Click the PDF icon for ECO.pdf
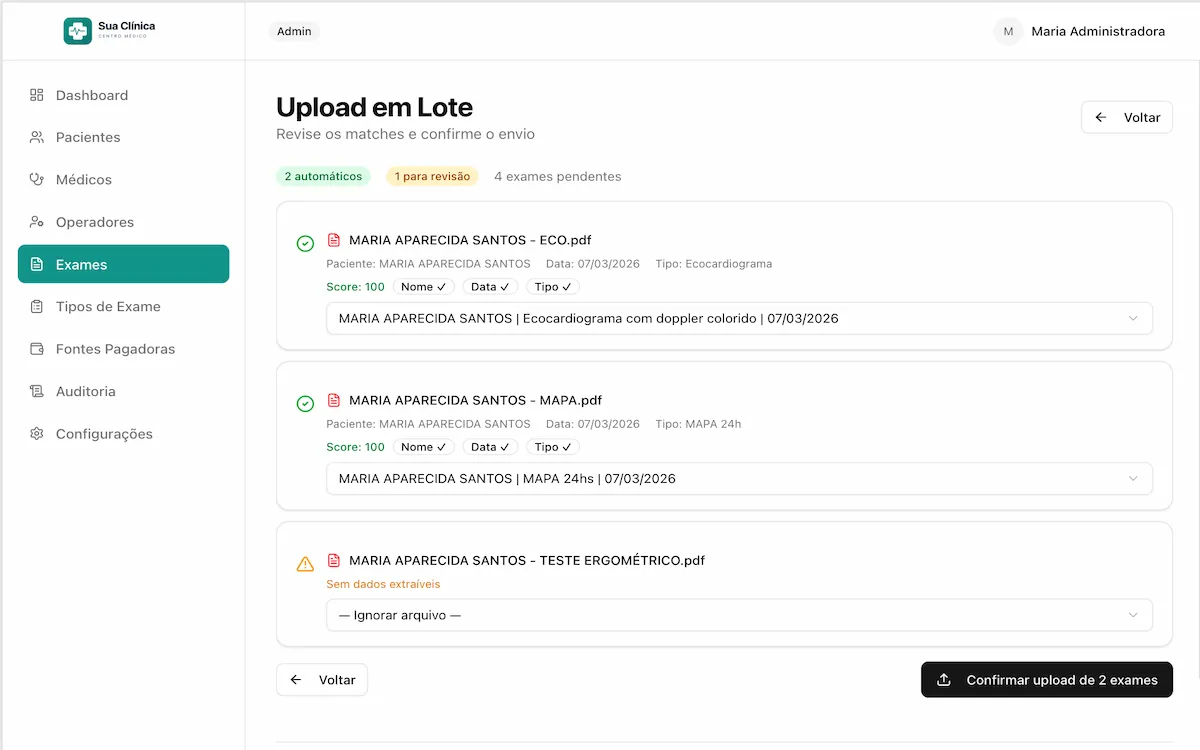The width and height of the screenshot is (1200, 750). pyautogui.click(x=334, y=240)
